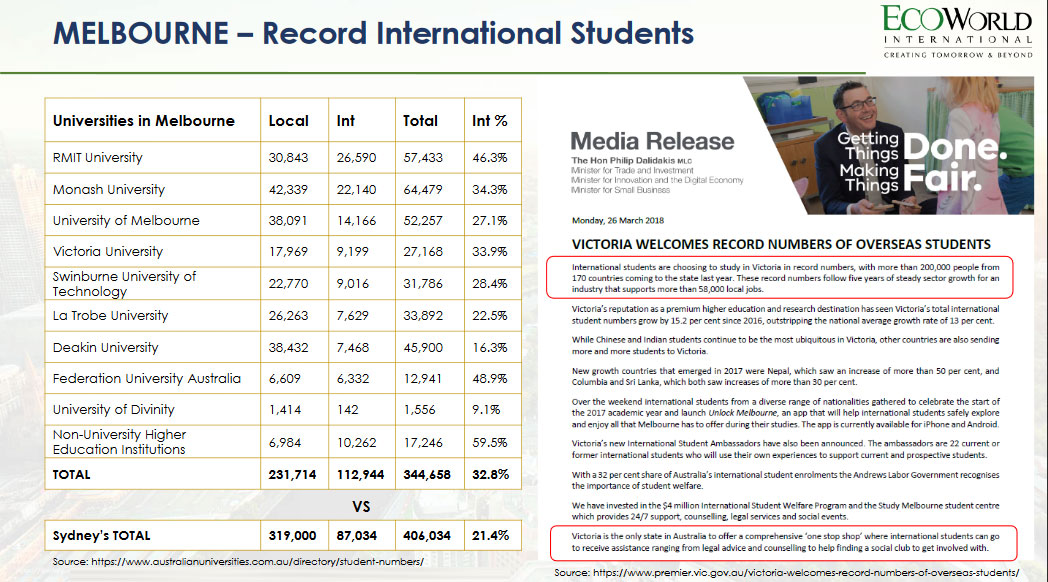Click Melbourne's total international count 112,944

pyautogui.click(x=360, y=475)
